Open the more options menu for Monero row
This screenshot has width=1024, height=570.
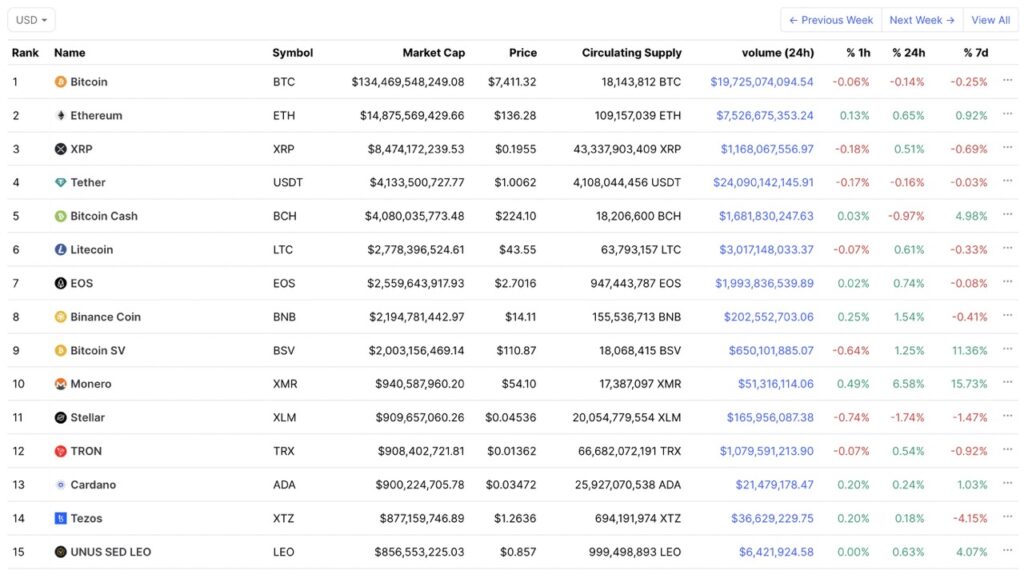coord(1008,383)
